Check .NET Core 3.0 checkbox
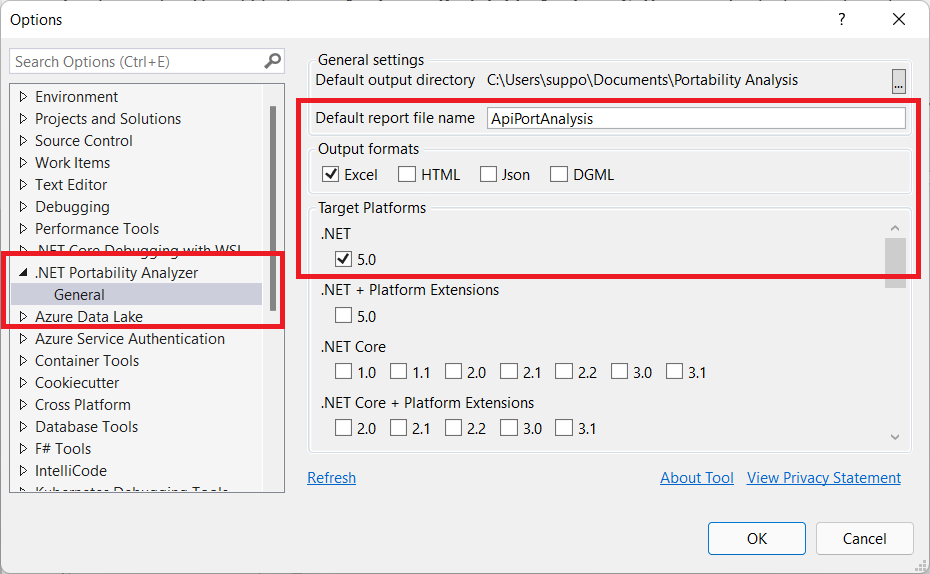Image resolution: width=930 pixels, height=574 pixels. pos(619,372)
